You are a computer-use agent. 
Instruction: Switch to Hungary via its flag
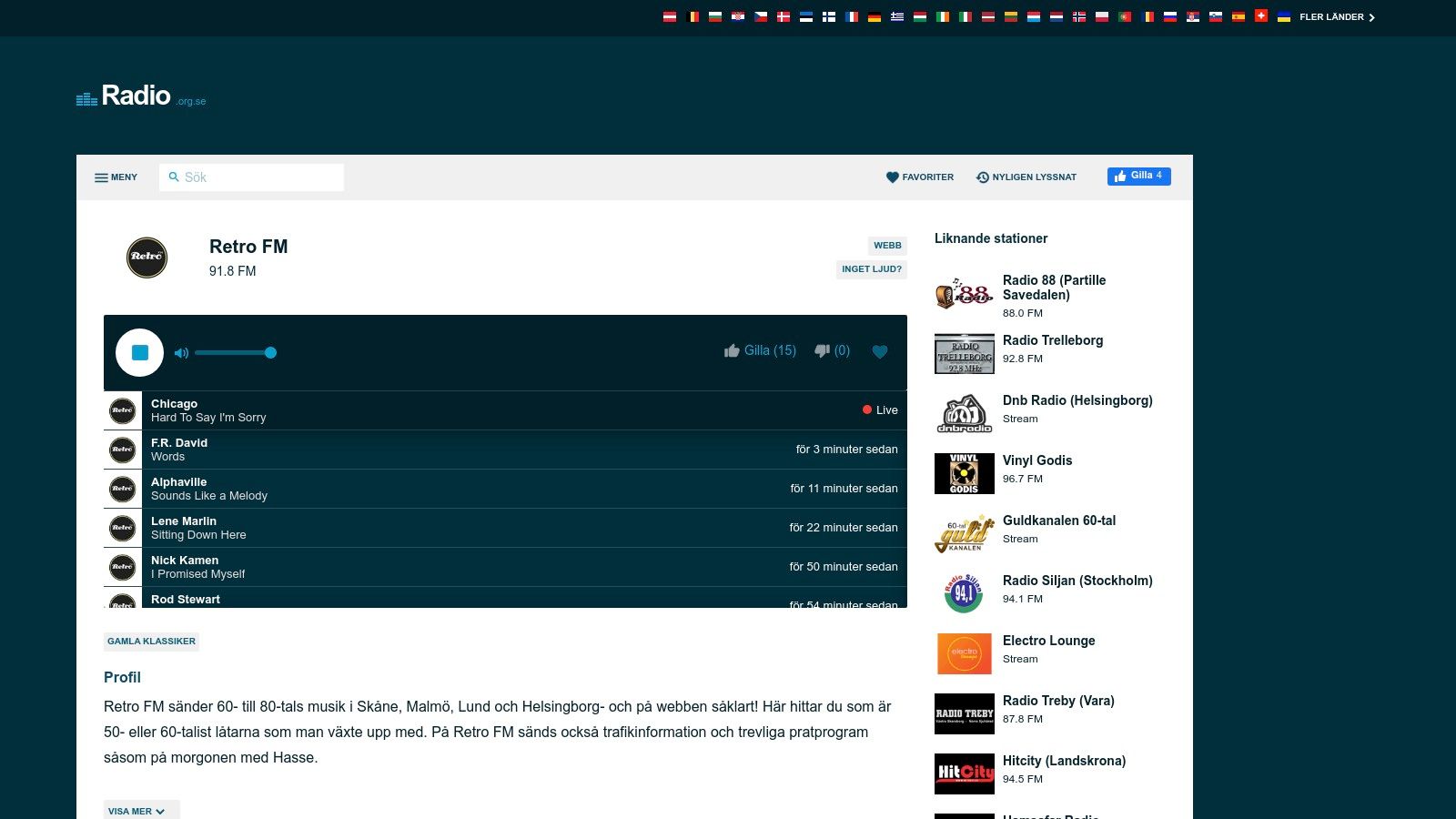coord(920,16)
